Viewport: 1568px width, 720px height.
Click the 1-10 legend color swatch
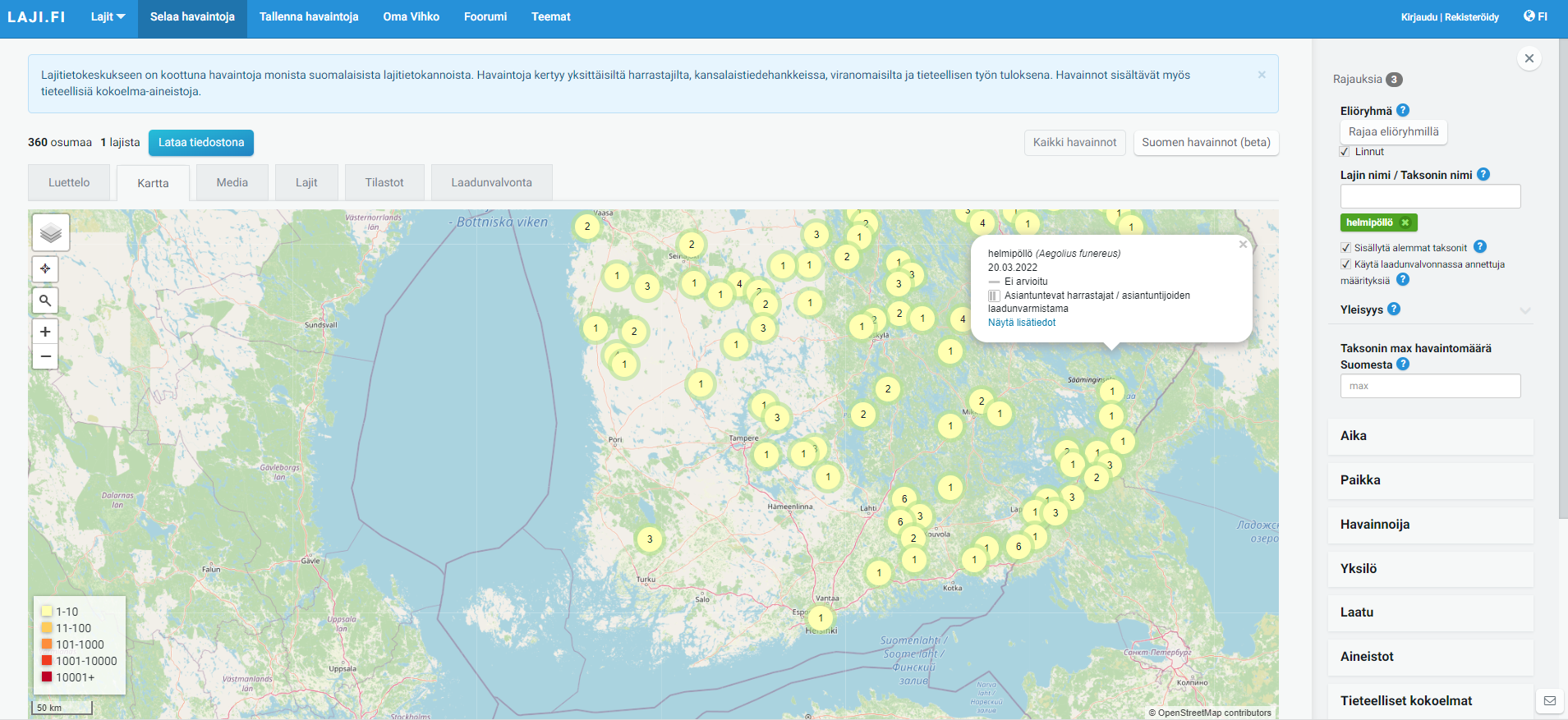pyautogui.click(x=47, y=612)
